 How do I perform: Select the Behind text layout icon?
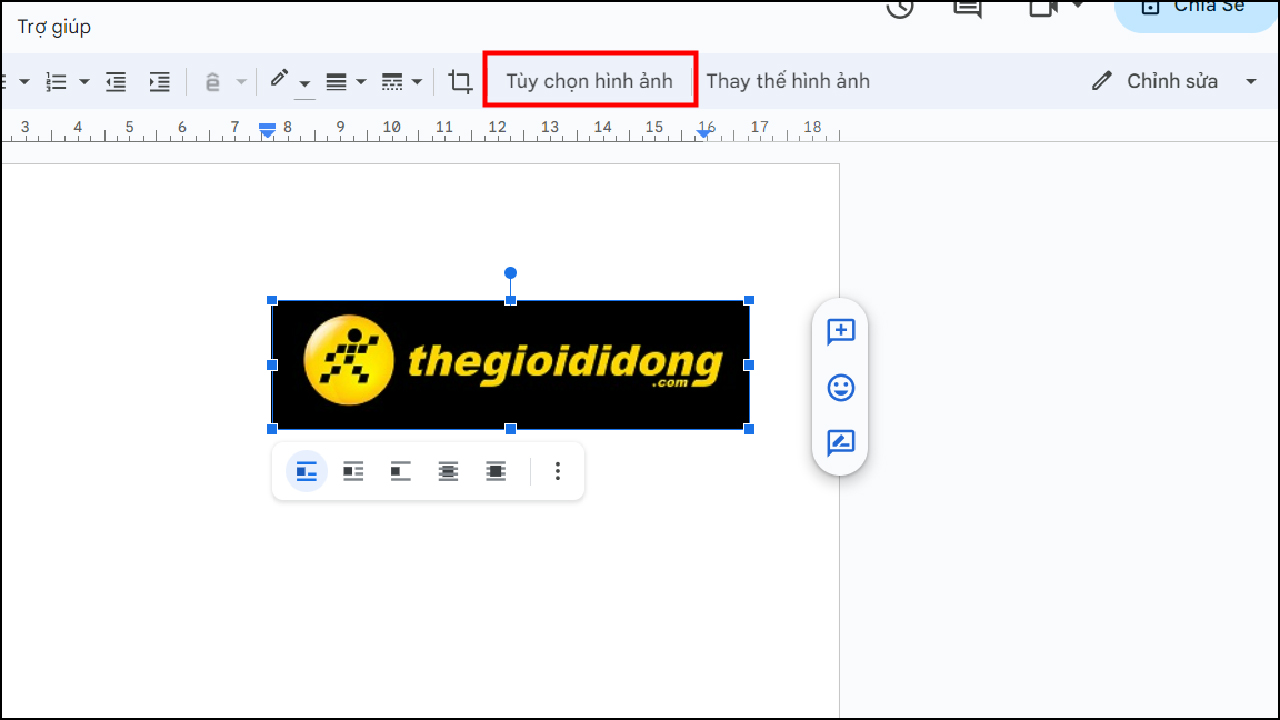coord(448,471)
